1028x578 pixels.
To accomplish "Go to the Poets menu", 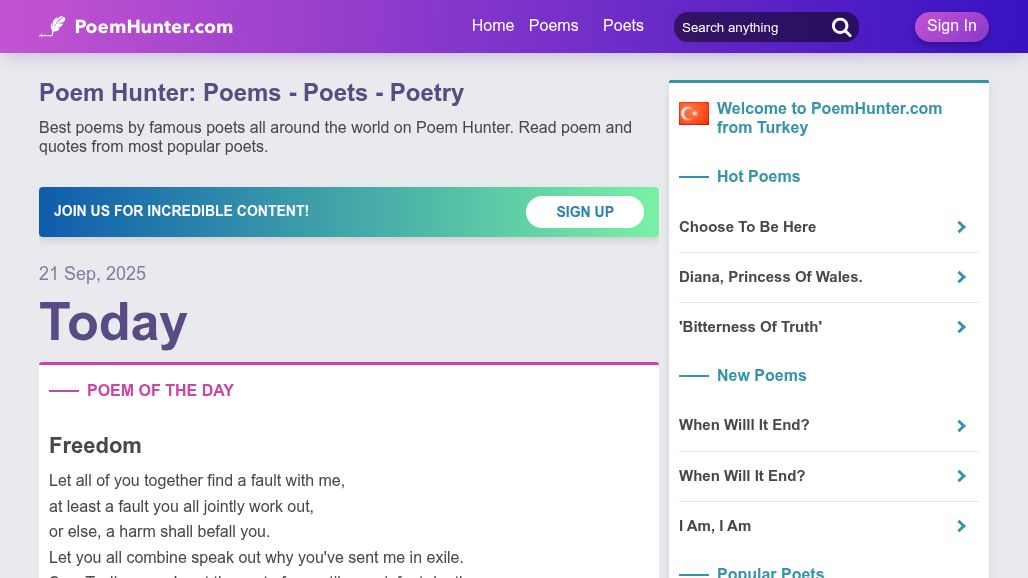I will 623,26.
